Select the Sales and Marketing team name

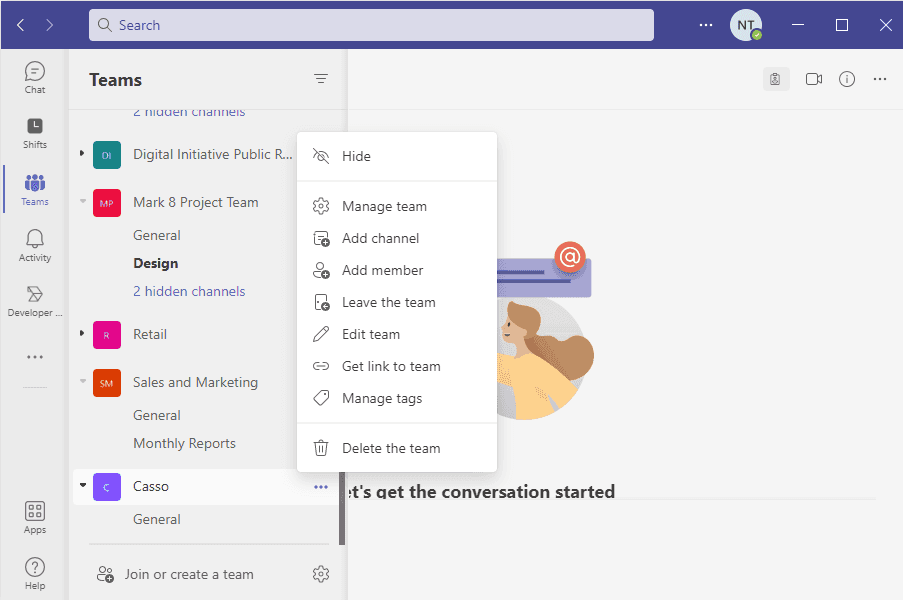point(195,382)
